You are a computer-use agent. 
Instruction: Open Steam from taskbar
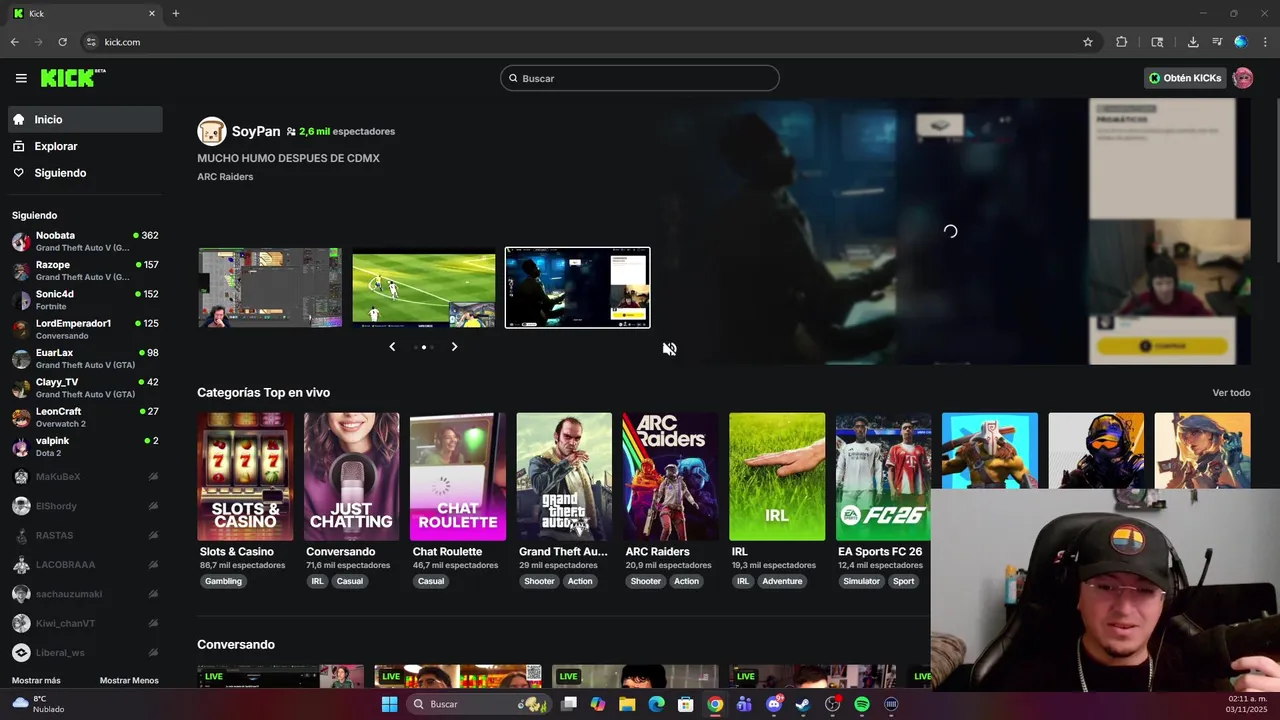click(803, 704)
